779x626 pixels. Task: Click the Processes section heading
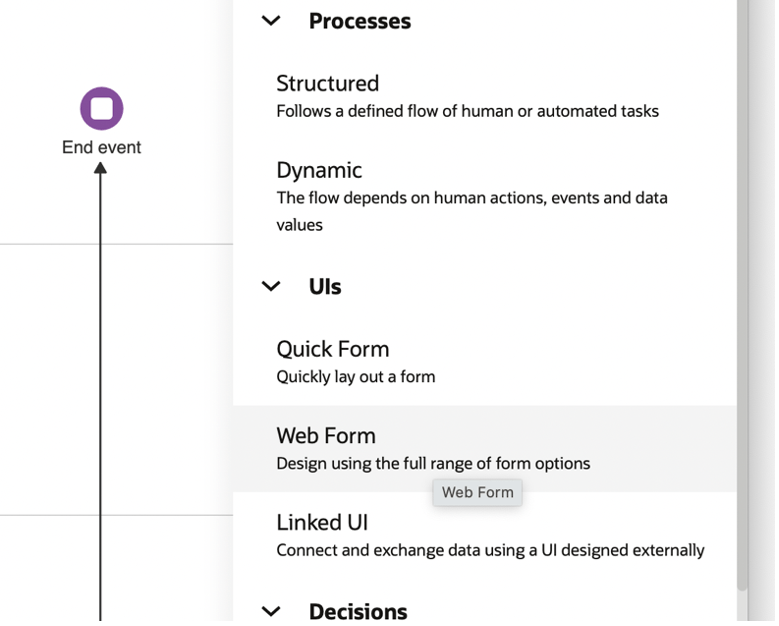359,21
